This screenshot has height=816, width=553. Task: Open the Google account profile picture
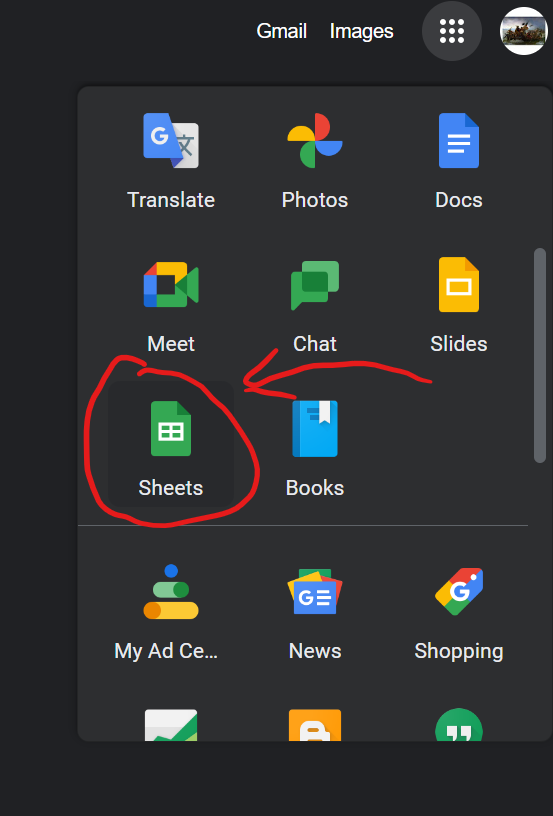(523, 31)
